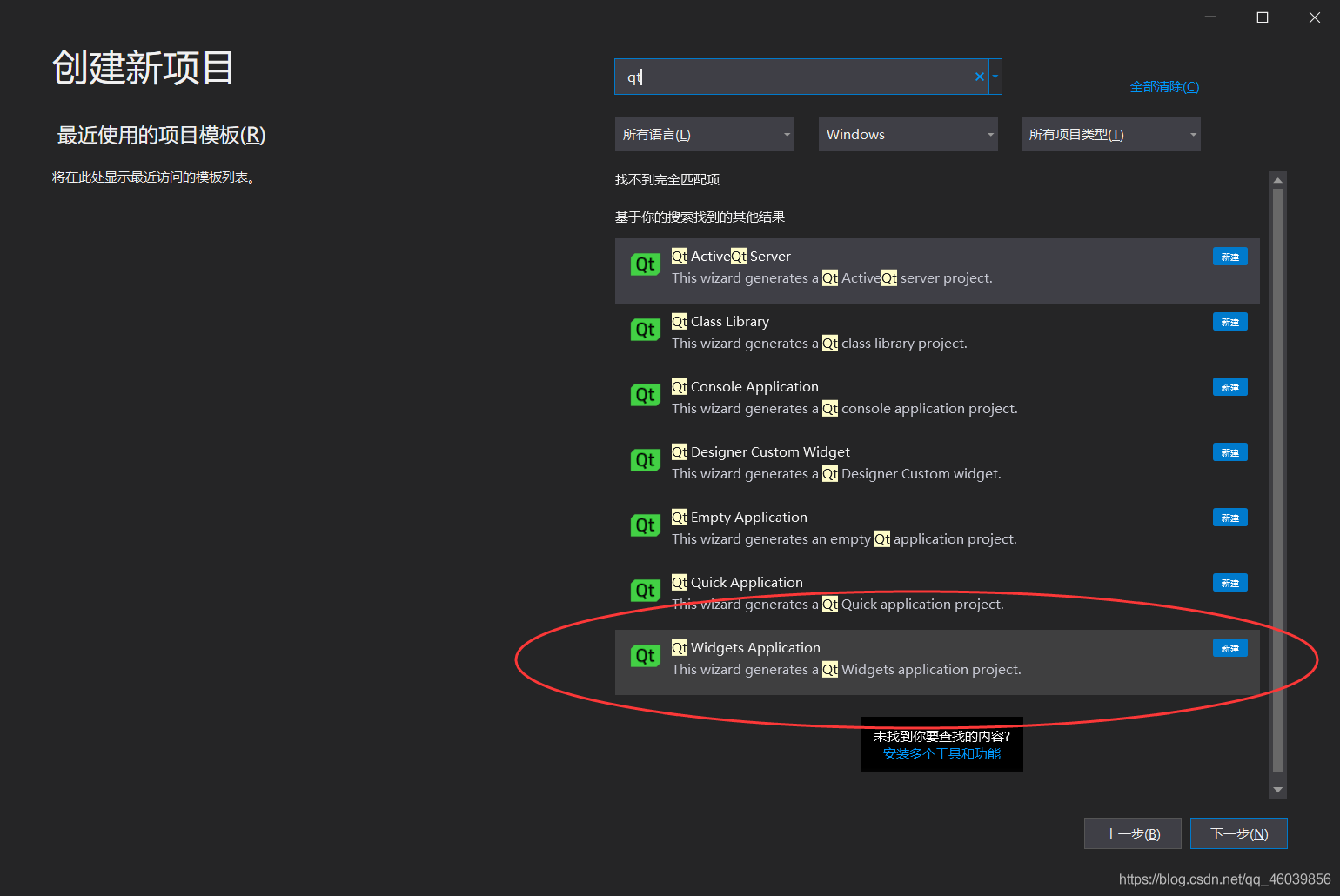Click the Qt logo beside ActiveQt Server
The image size is (1340, 896).
click(x=646, y=264)
